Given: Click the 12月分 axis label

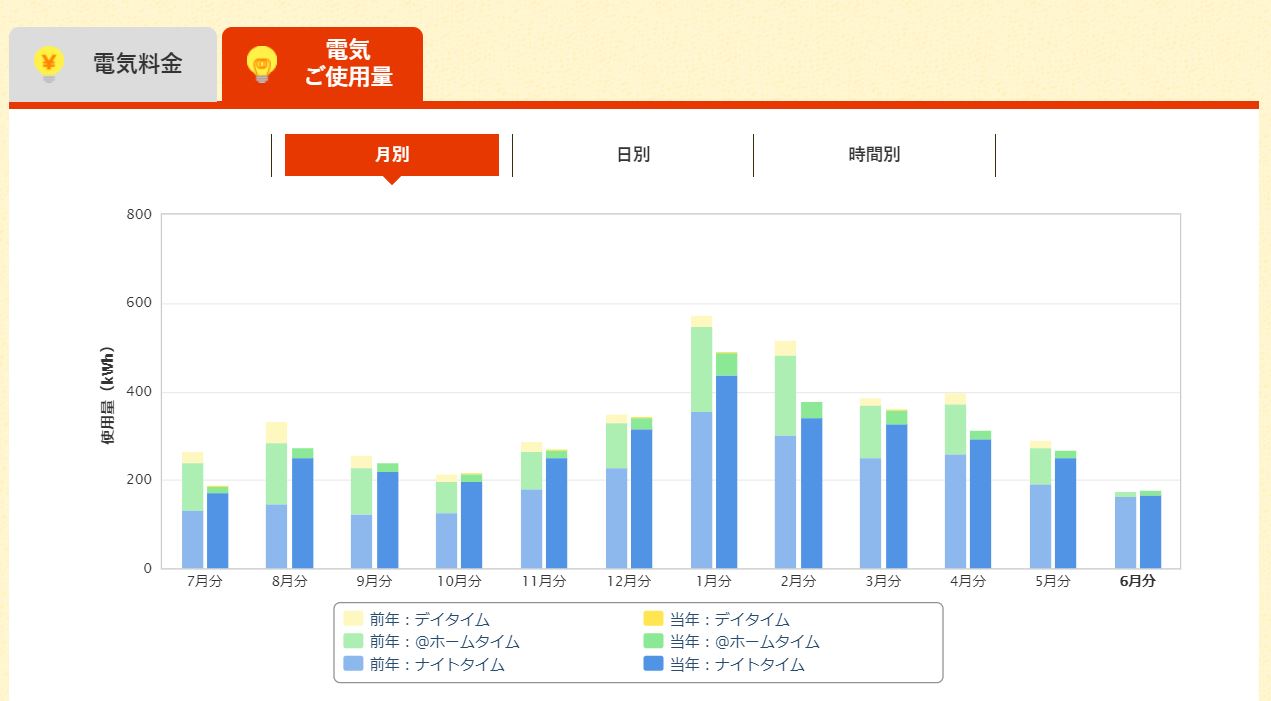Looking at the screenshot, I should pyautogui.click(x=628, y=581).
